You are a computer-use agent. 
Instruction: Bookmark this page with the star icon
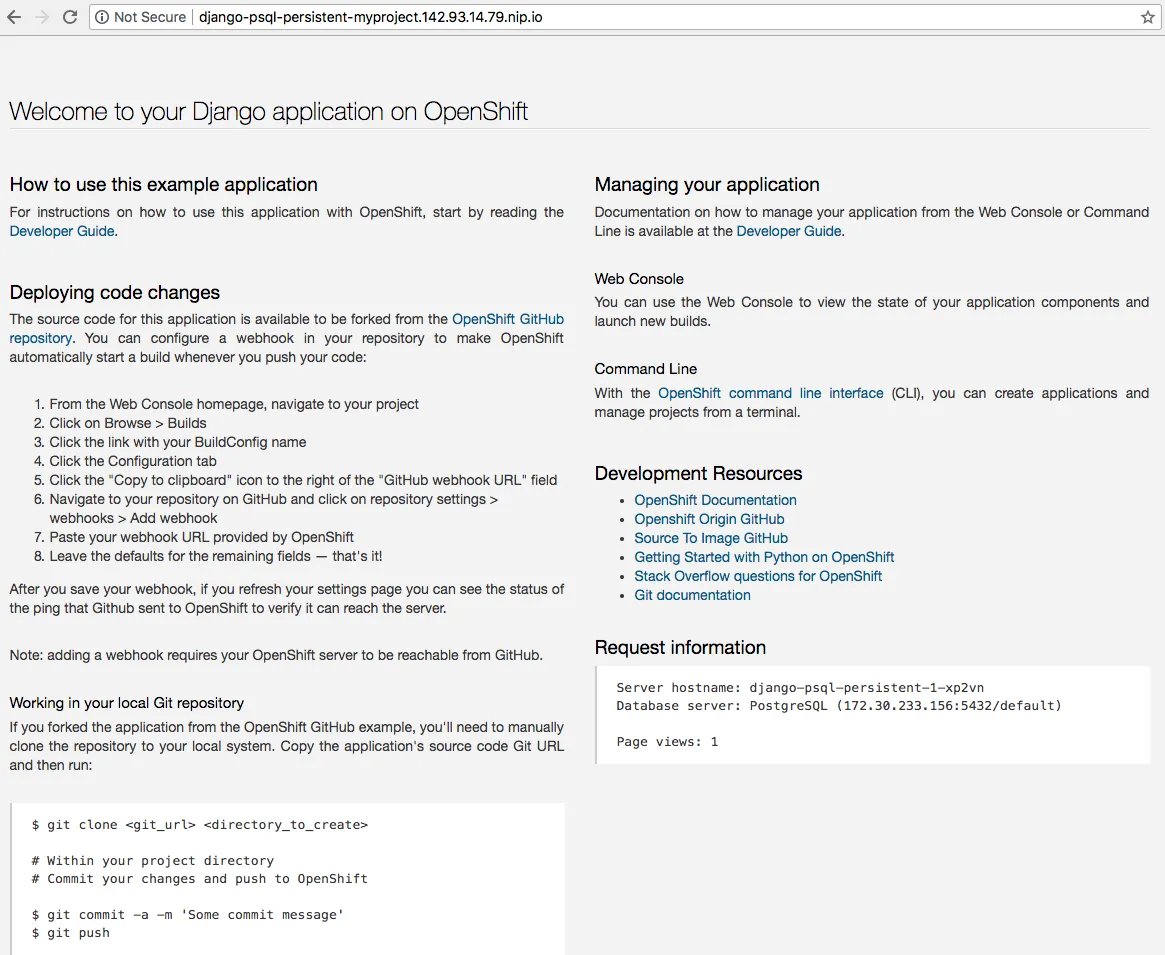coord(1147,17)
